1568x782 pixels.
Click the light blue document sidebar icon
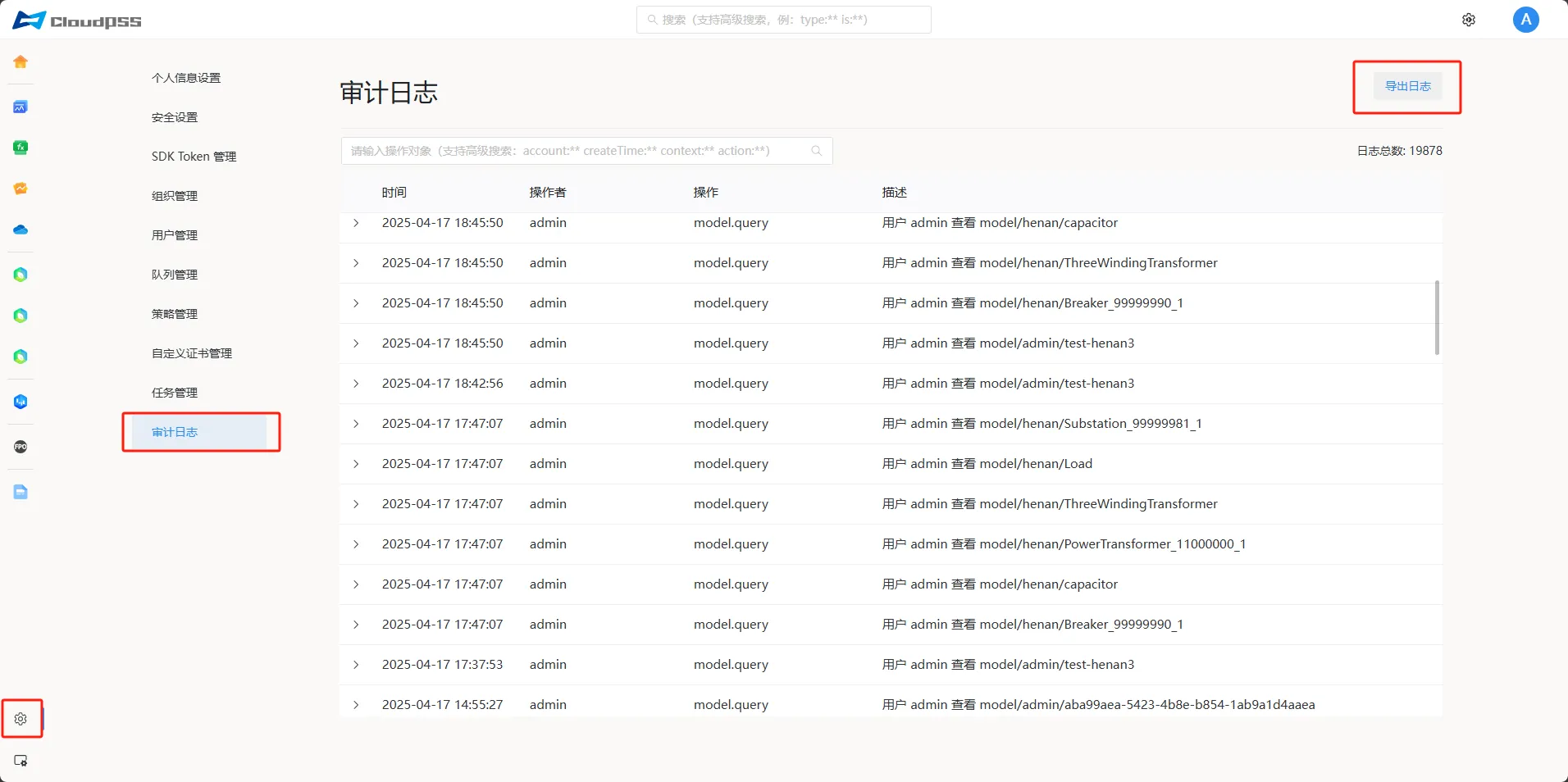coord(21,492)
